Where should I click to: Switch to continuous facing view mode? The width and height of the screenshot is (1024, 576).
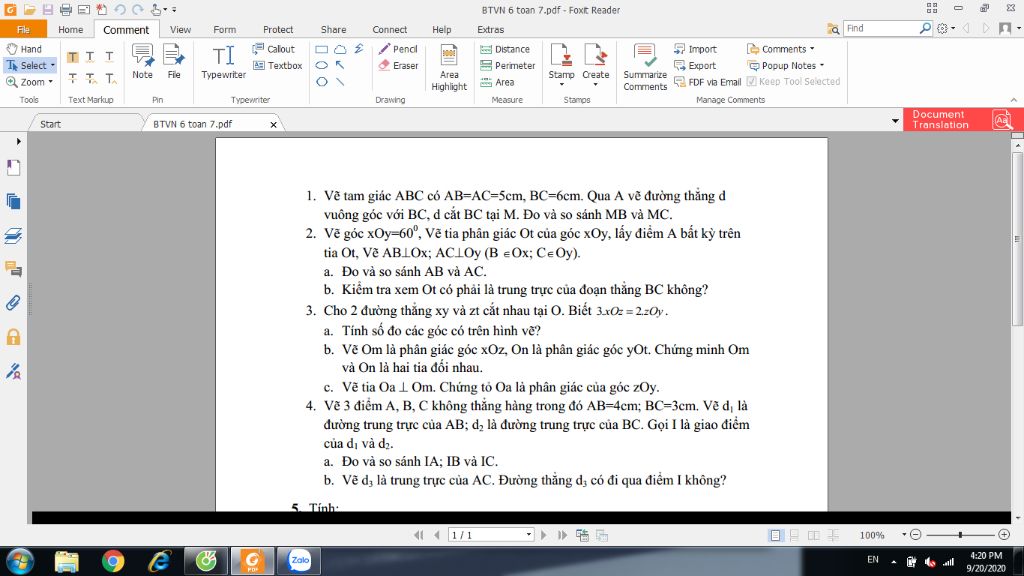pyautogui.click(x=833, y=535)
